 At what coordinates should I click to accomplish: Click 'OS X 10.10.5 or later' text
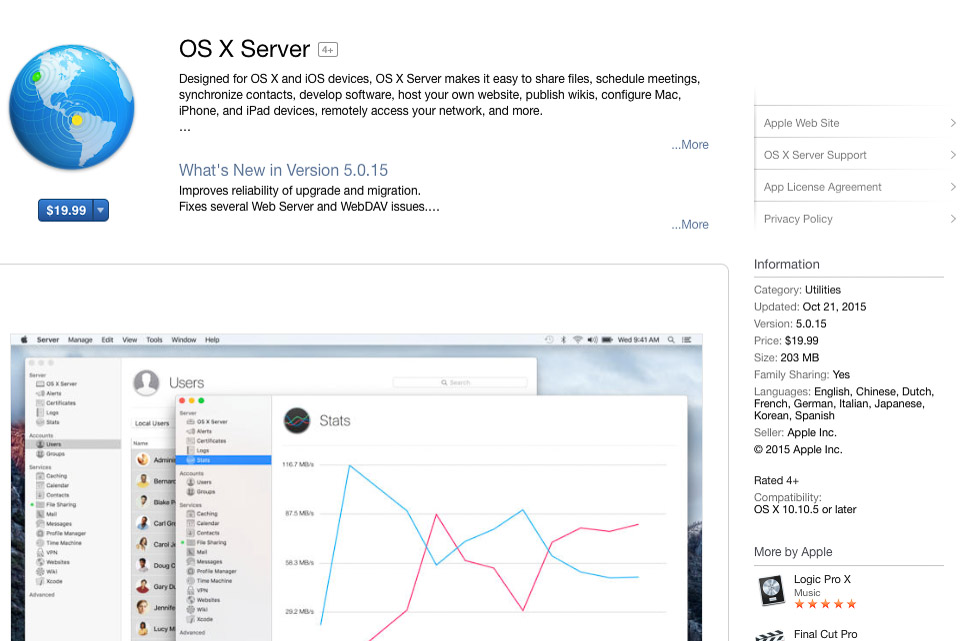pyautogui.click(x=805, y=510)
